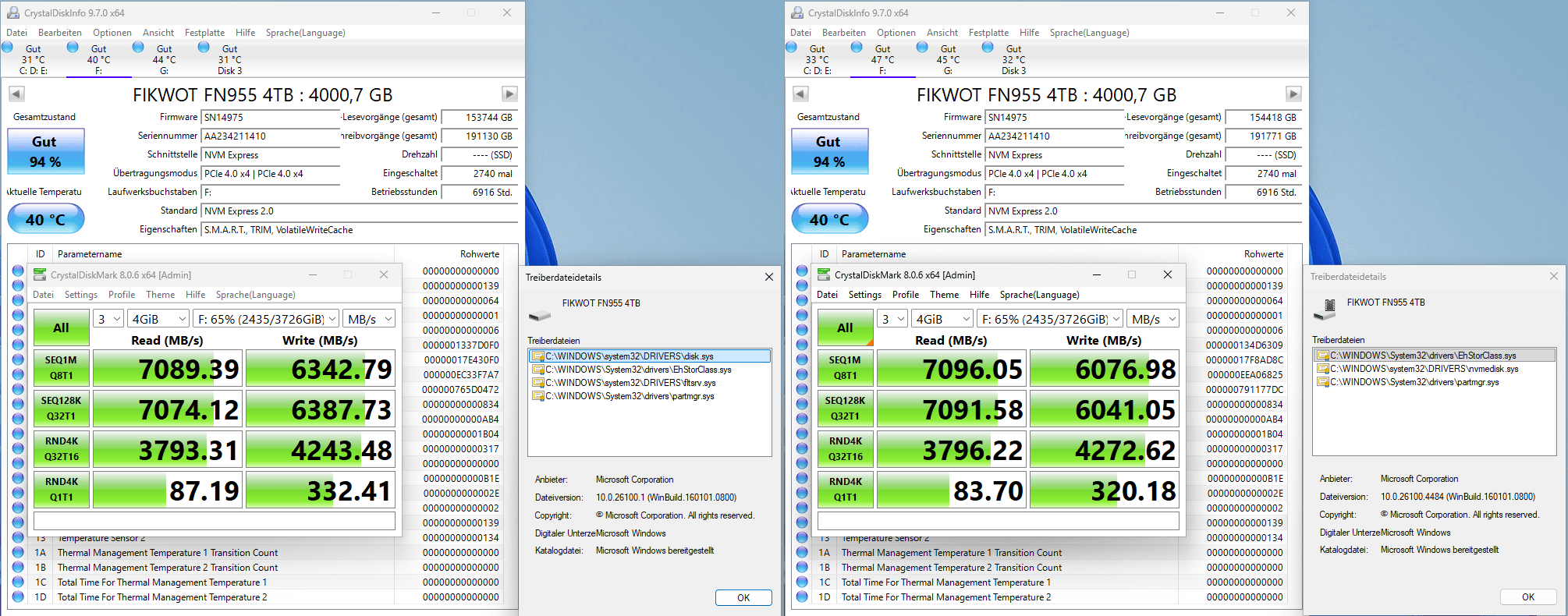Click the status orb for F: at 47 °C

tap(857, 48)
